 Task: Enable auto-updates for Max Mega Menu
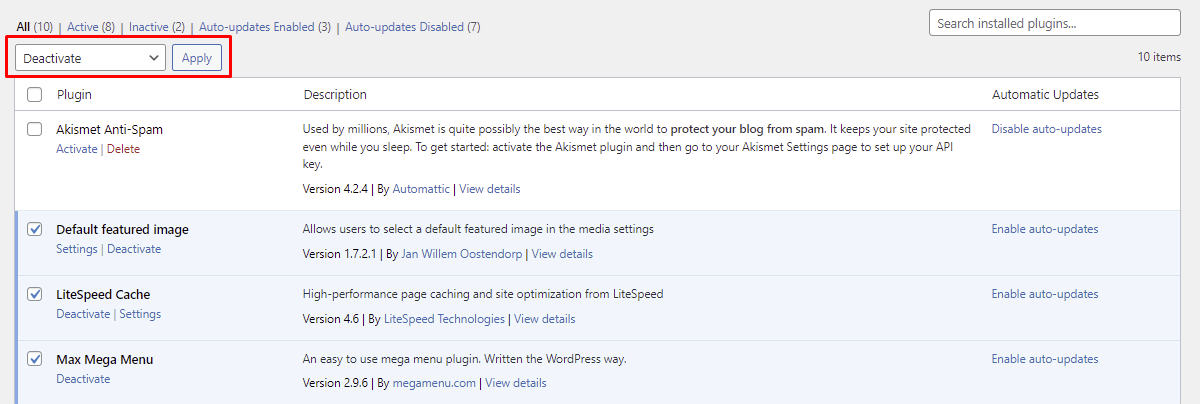click(1044, 359)
